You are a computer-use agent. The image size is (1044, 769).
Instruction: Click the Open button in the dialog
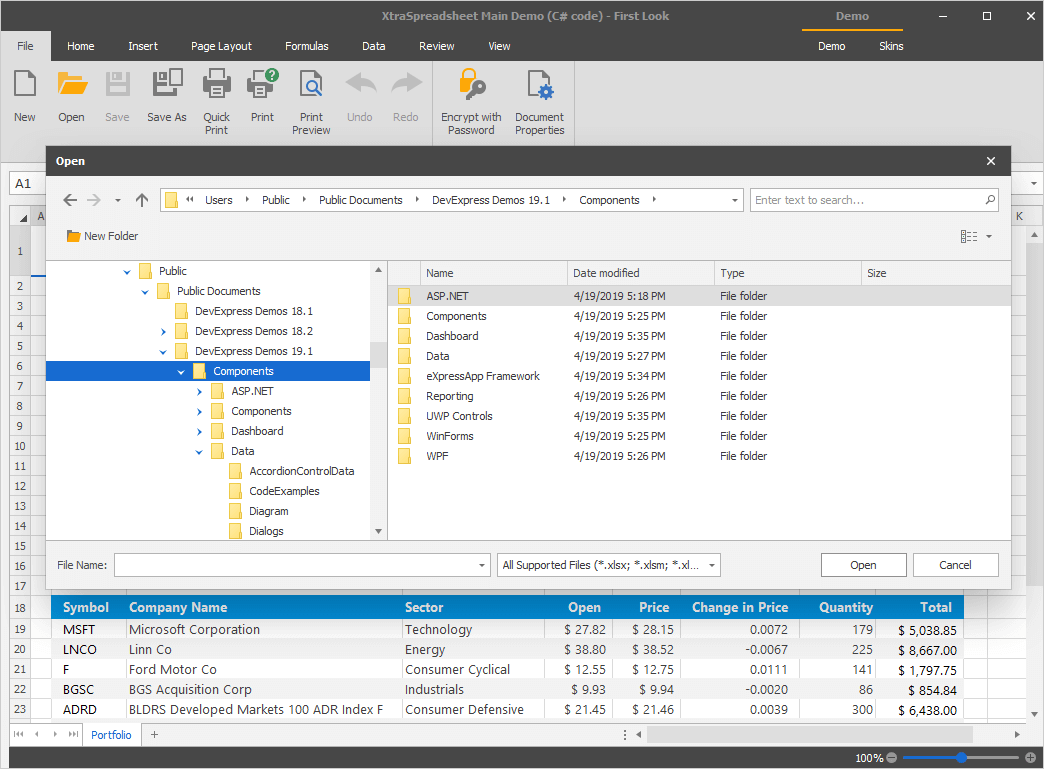(x=863, y=565)
